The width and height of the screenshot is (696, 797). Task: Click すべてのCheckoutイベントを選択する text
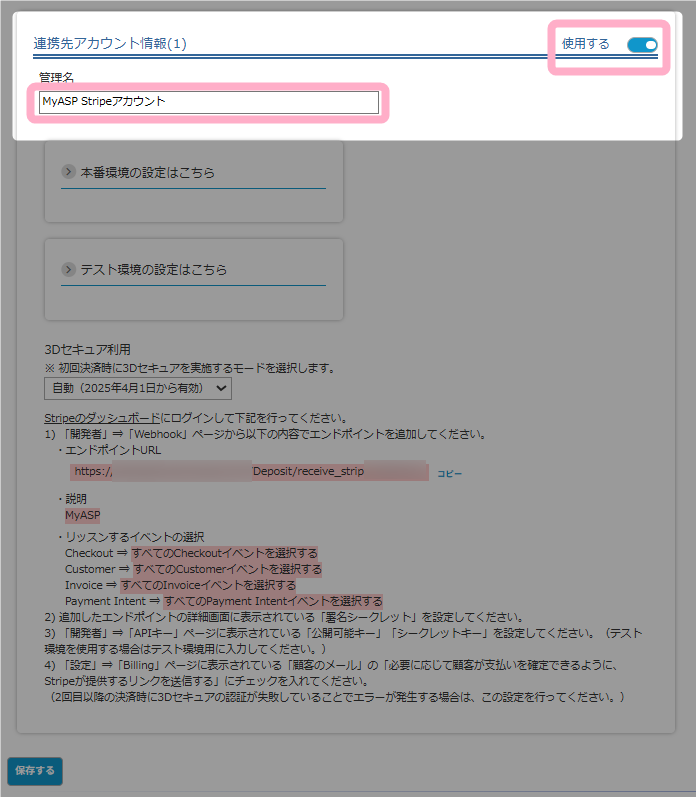point(224,553)
